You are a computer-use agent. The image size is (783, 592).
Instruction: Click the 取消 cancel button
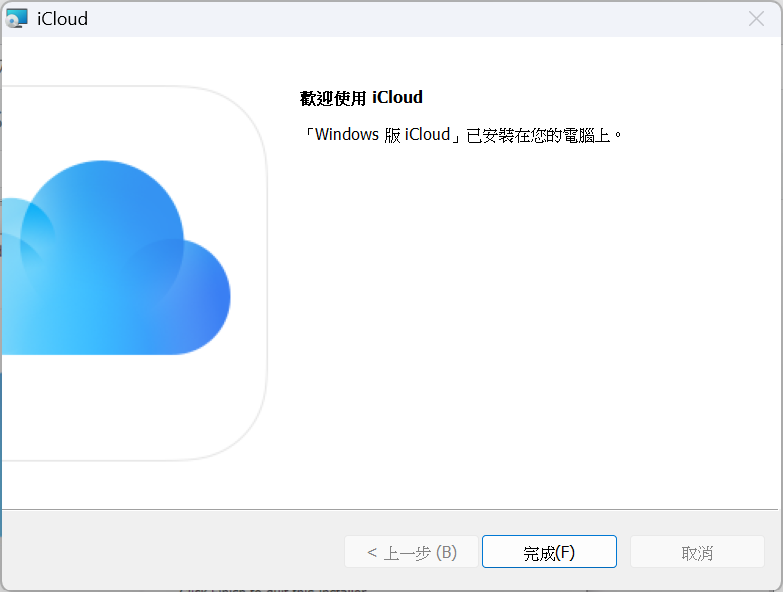point(697,552)
